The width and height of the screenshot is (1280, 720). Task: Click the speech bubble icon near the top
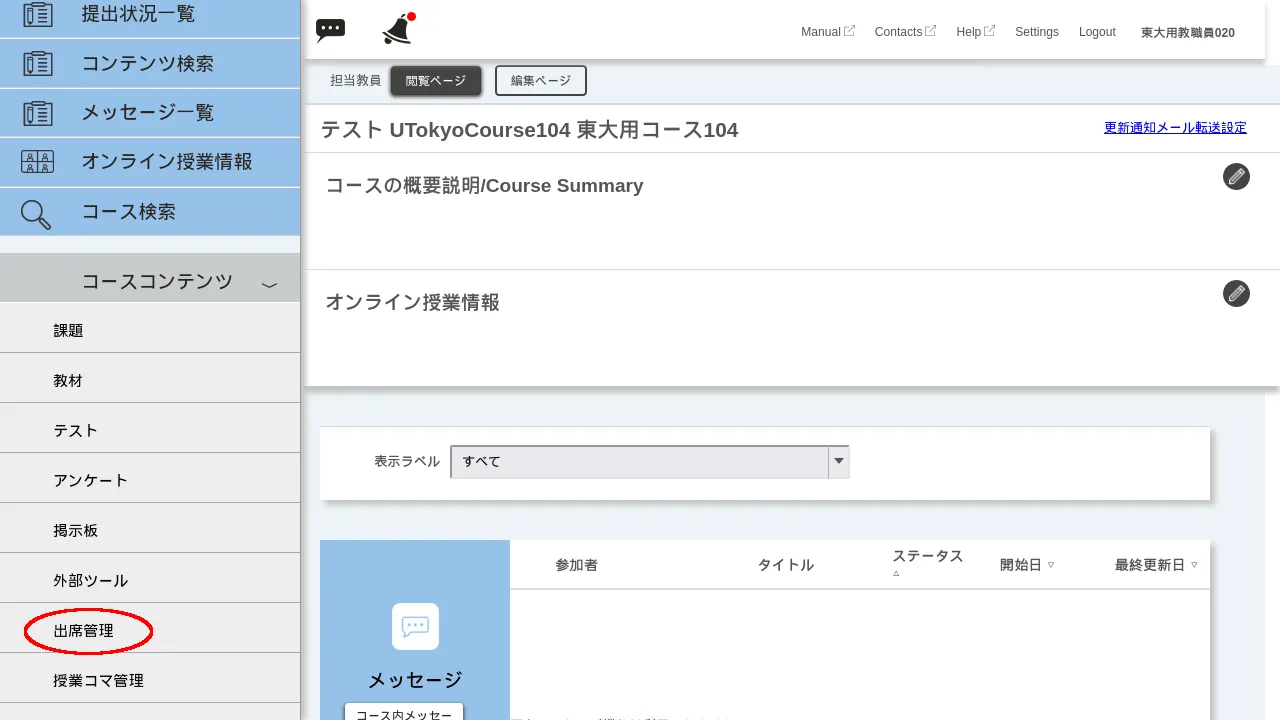point(330,29)
